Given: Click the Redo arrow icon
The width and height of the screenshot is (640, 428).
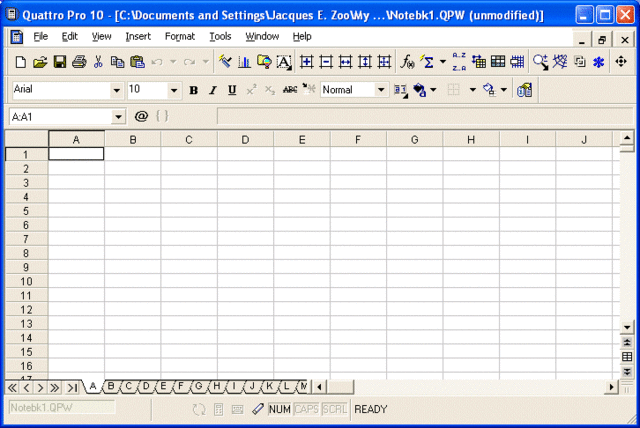Looking at the screenshot, I should tap(189, 62).
